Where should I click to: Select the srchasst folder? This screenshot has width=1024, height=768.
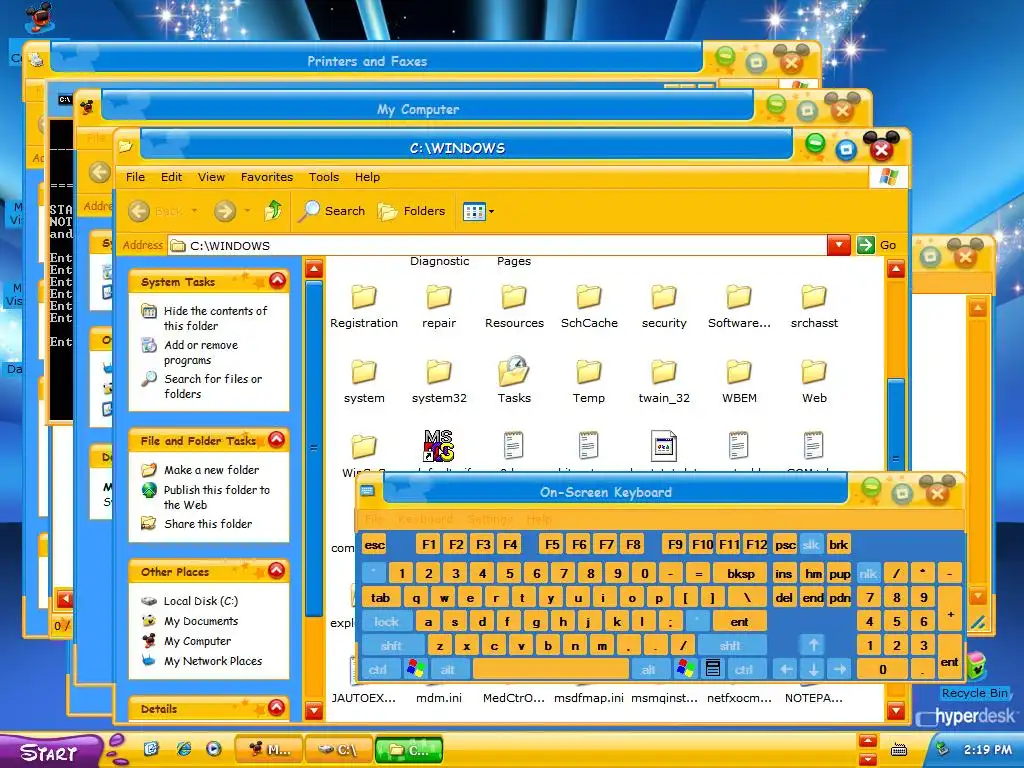pyautogui.click(x=814, y=305)
